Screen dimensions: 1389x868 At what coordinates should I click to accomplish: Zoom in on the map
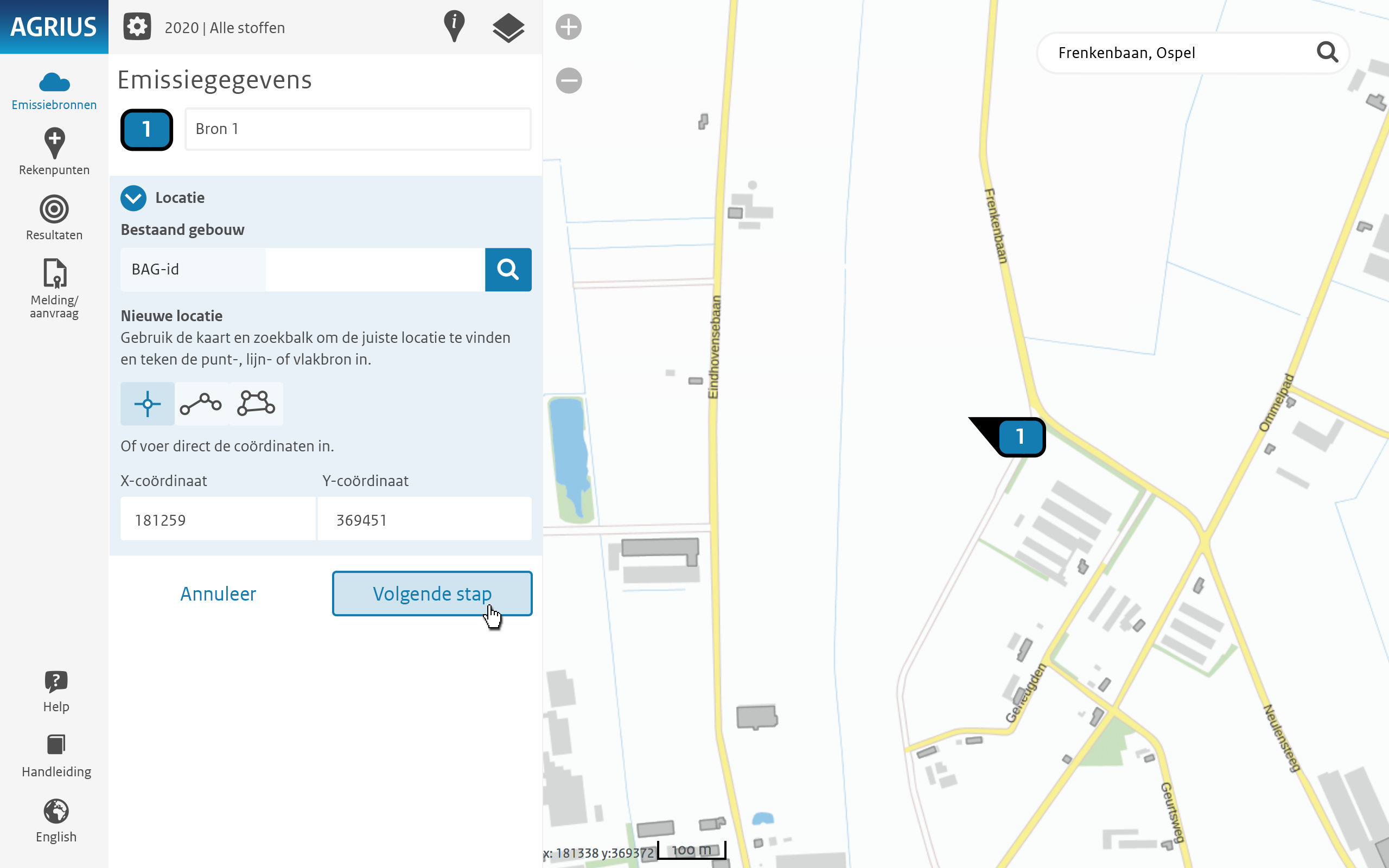click(568, 27)
